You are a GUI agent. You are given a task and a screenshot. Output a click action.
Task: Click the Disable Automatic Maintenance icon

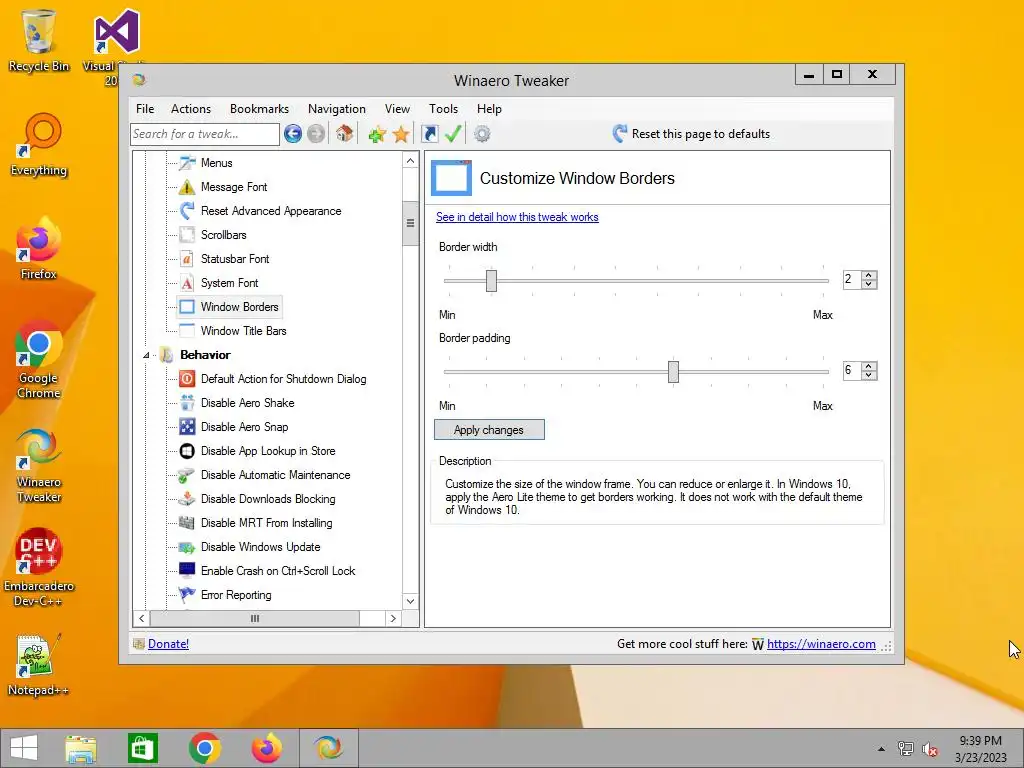tap(187, 475)
